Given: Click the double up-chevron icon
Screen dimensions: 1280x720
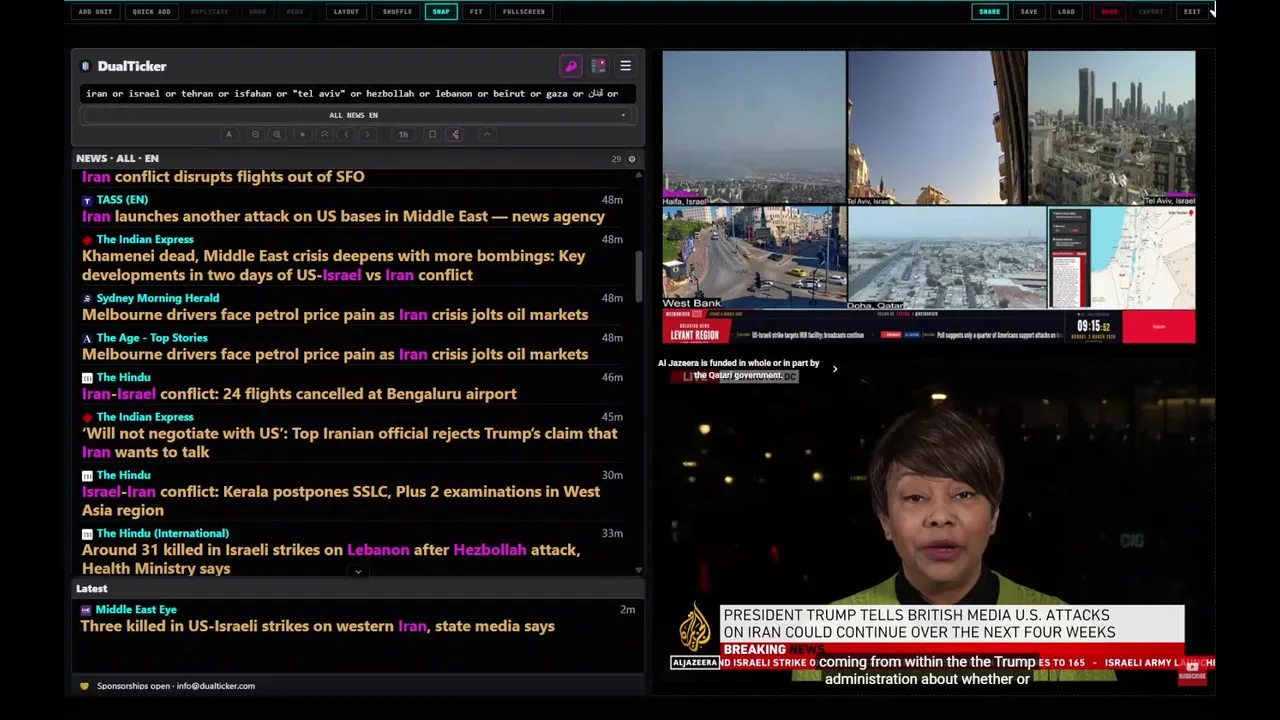Looking at the screenshot, I should (324, 134).
